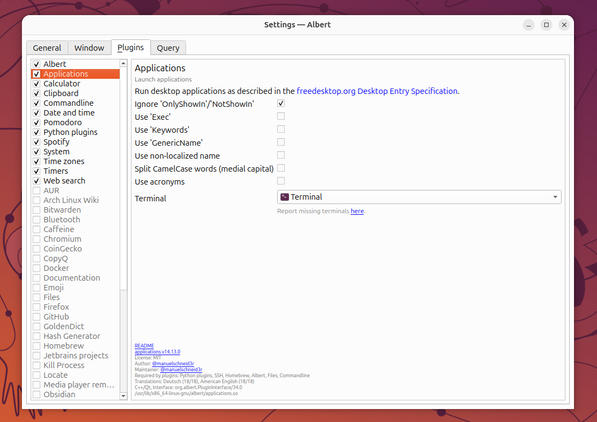Open the Query tab
This screenshot has height=422, width=597.
168,48
